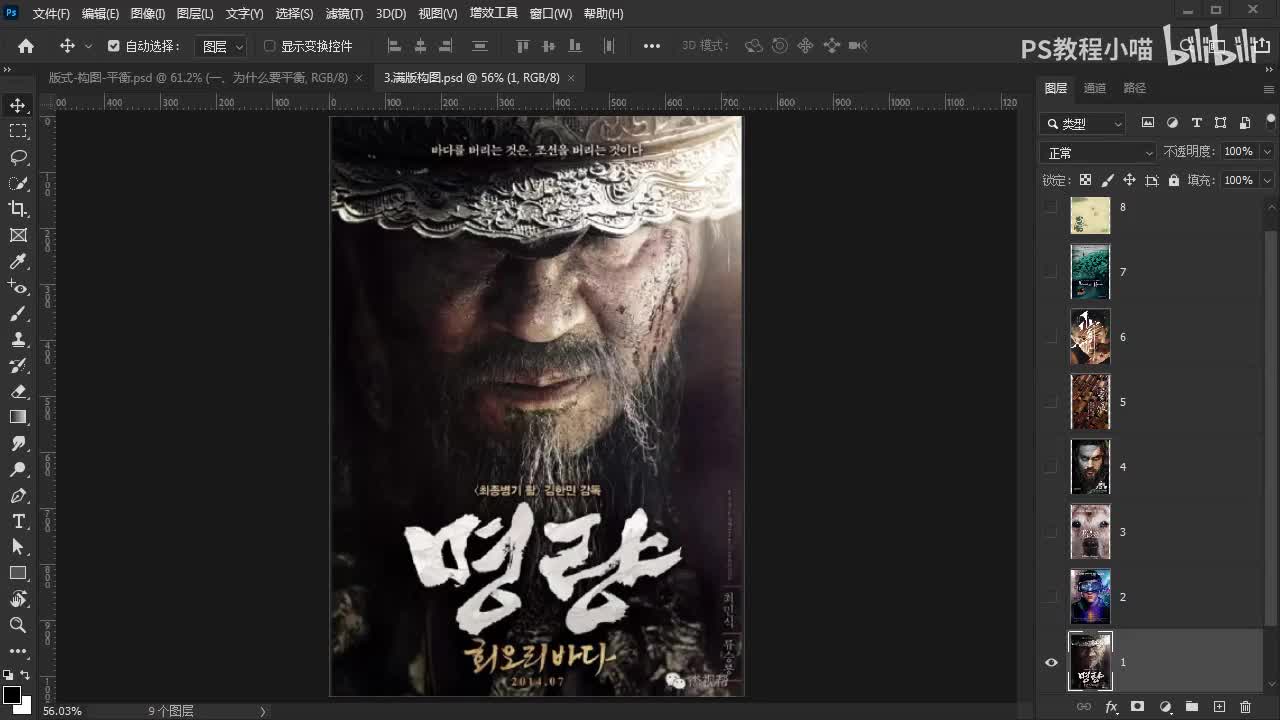The image size is (1280, 720).
Task: Lock transparent pixels button
Action: [x=1085, y=180]
